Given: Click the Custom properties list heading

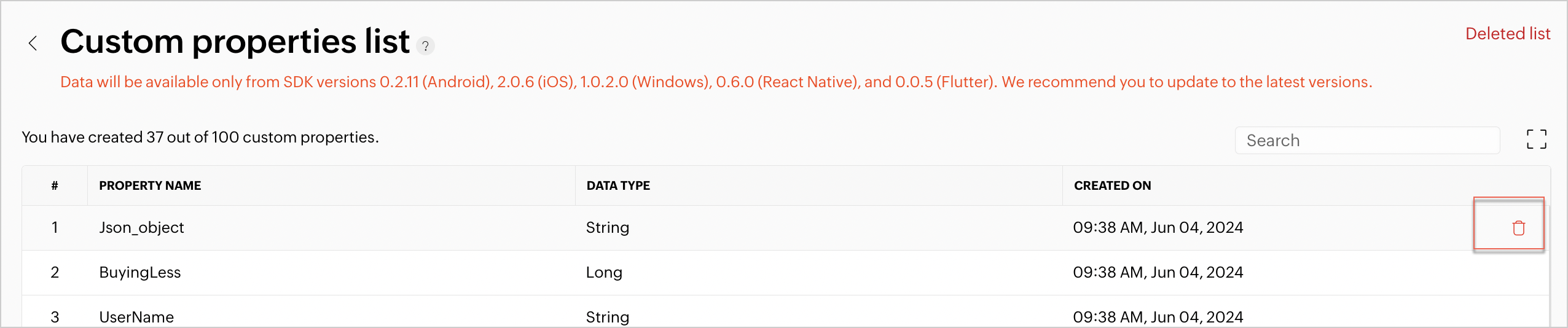Looking at the screenshot, I should point(235,42).
